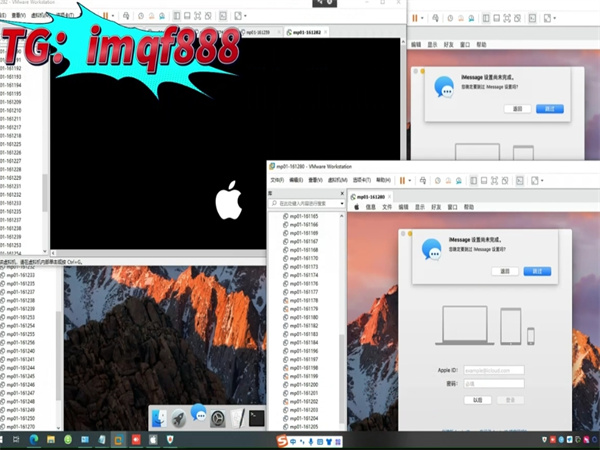The height and width of the screenshot is (450, 600).
Task: Click blue 跳过 button in top-right VM dialog
Action: tap(549, 108)
